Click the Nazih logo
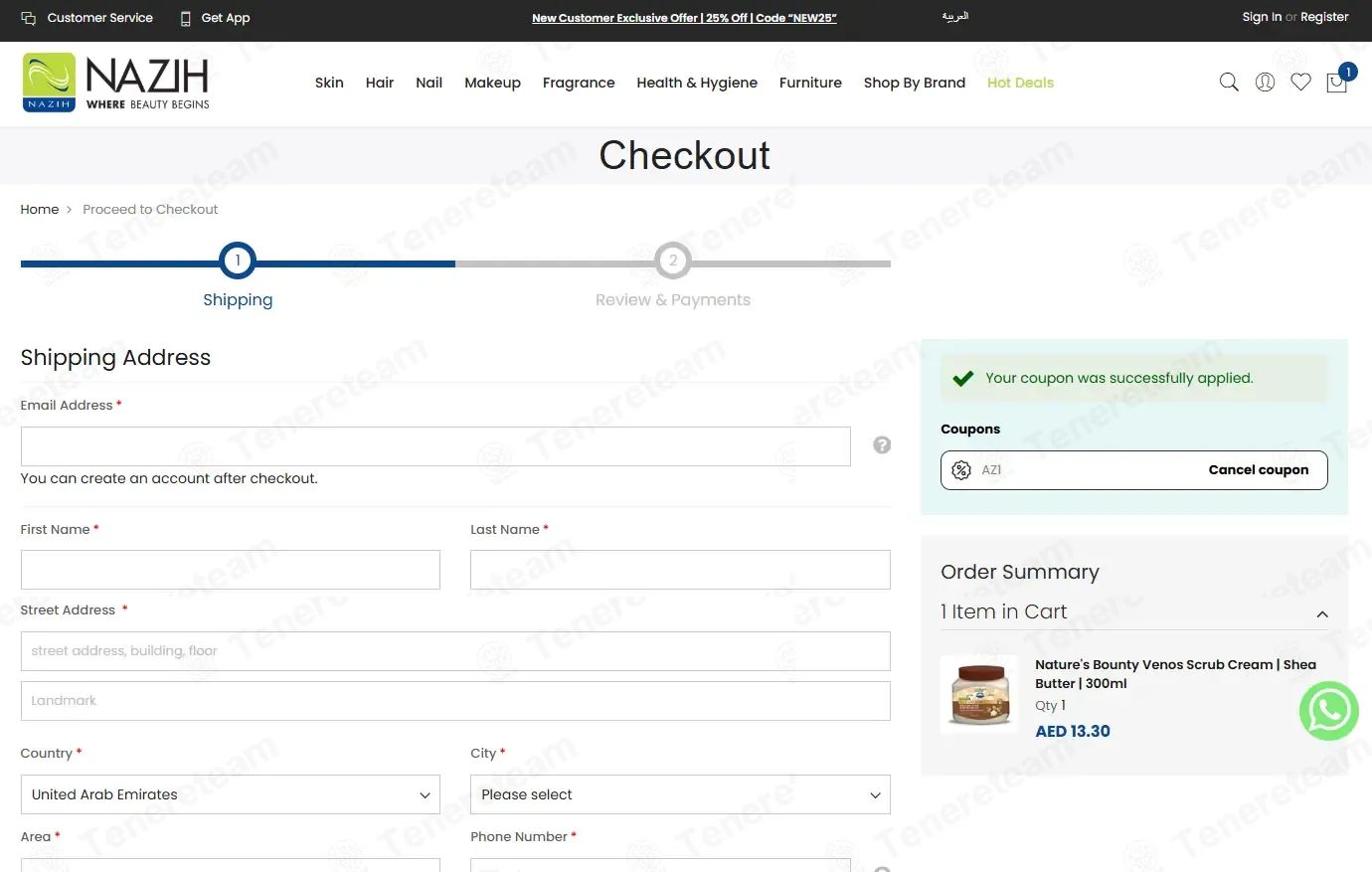The width and height of the screenshot is (1372, 872). coord(116,83)
